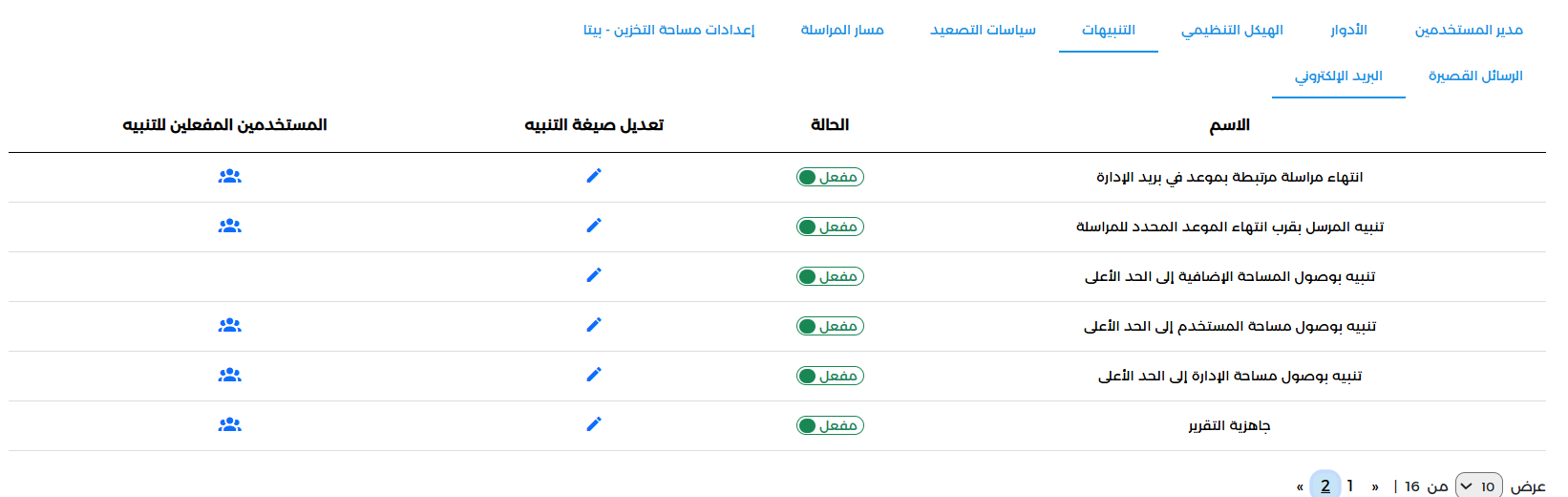Edit alert format for جاهزية التقرير
The image size is (1568, 497).
(594, 424)
